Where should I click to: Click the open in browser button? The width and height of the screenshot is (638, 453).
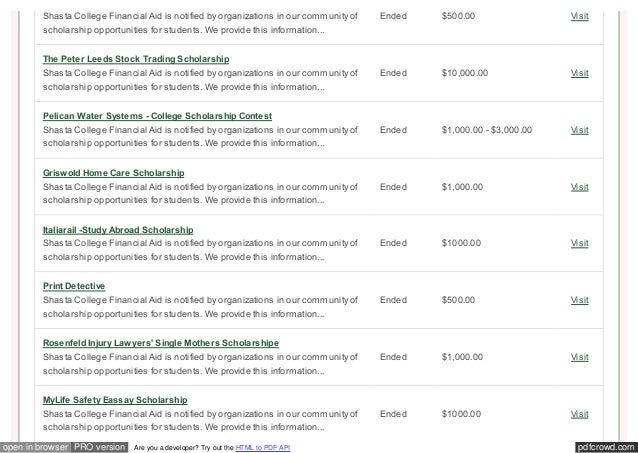click(x=35, y=447)
